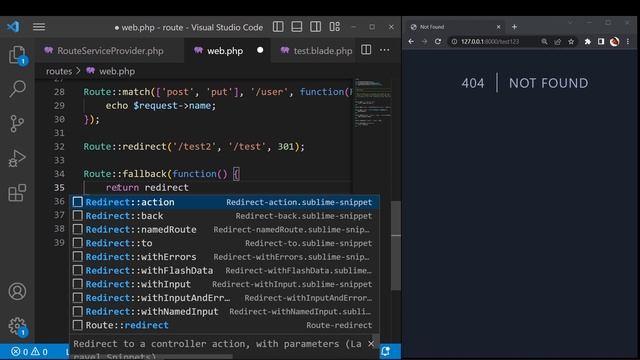Click the errors and warnings status indicator
Image resolution: width=640 pixels, height=360 pixels.
click(29, 351)
